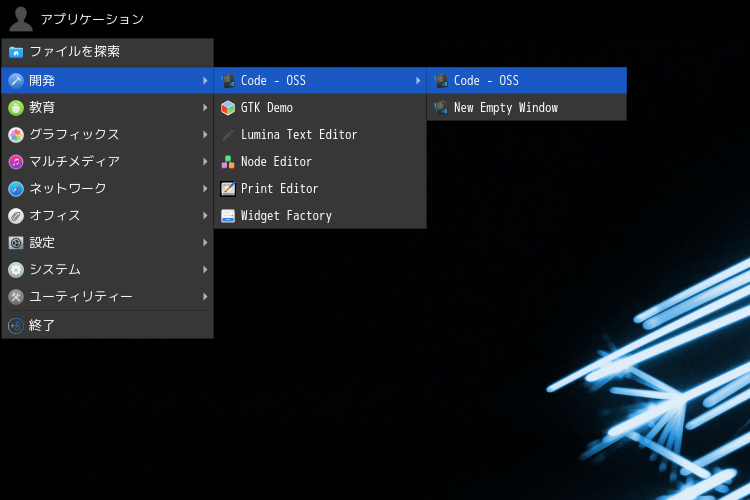Choose 終了 to leave the session
The height and width of the screenshot is (500, 750).
[108, 325]
